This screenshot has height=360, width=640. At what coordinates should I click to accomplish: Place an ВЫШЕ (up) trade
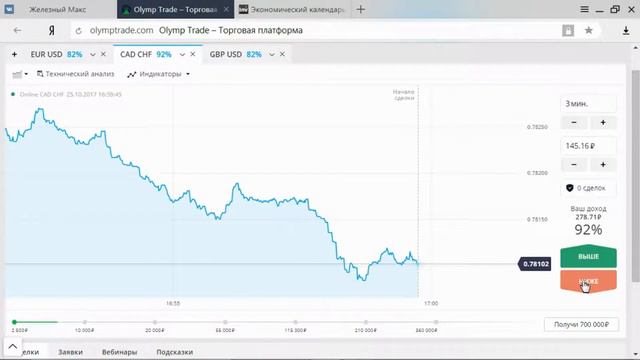pyautogui.click(x=589, y=256)
